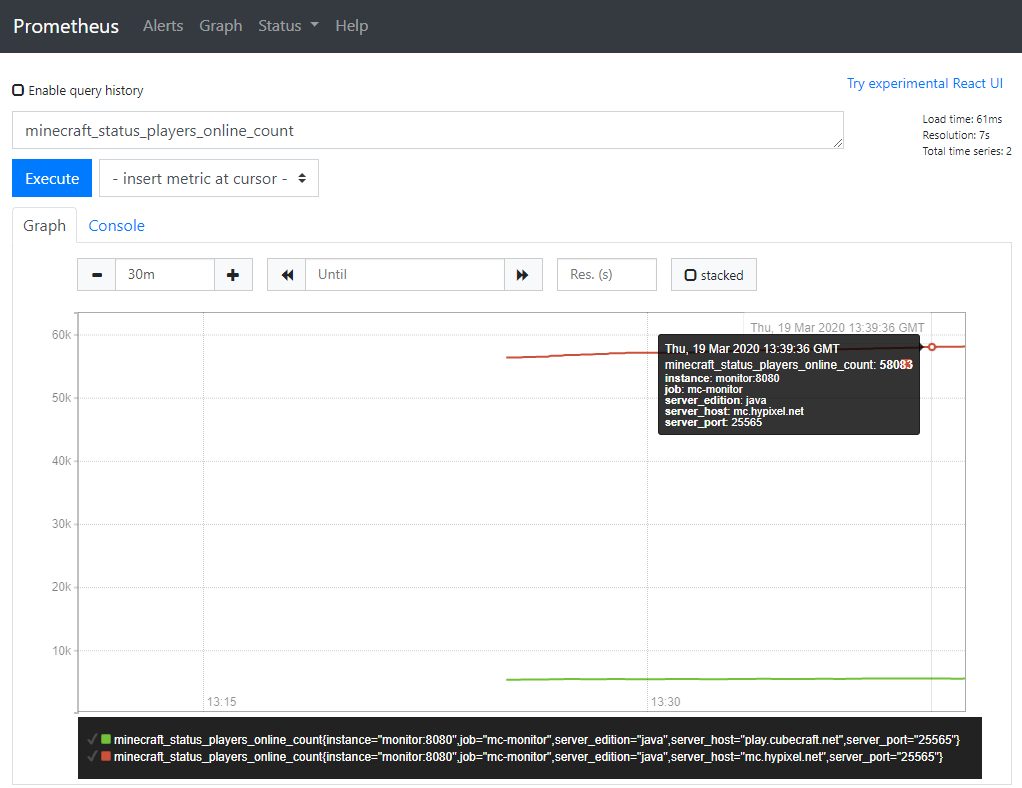Screen dimensions: 1022x788
Task: Click the 10k y-axis label
Action: click(x=61, y=650)
